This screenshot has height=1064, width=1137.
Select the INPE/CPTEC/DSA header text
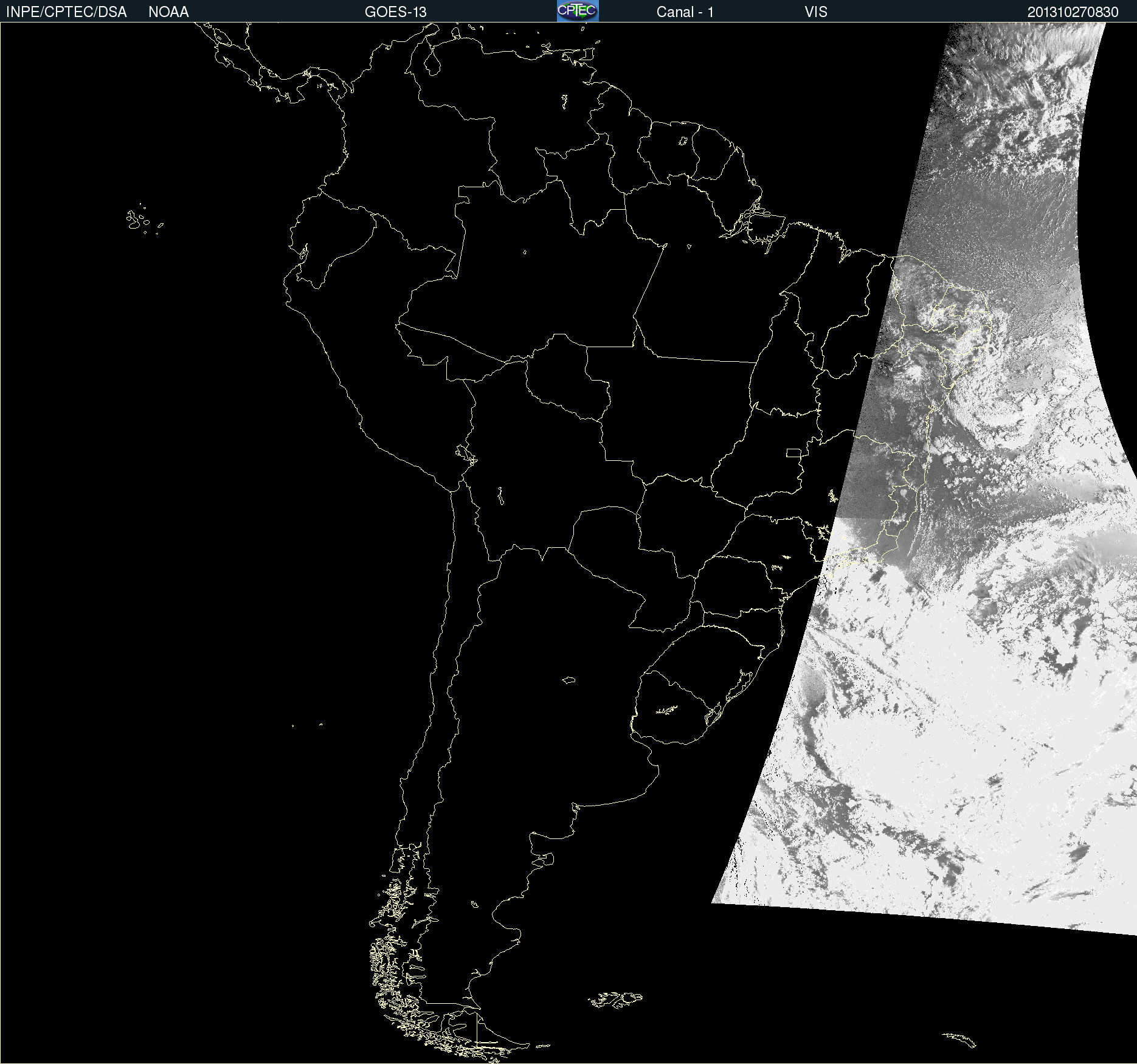(x=66, y=12)
